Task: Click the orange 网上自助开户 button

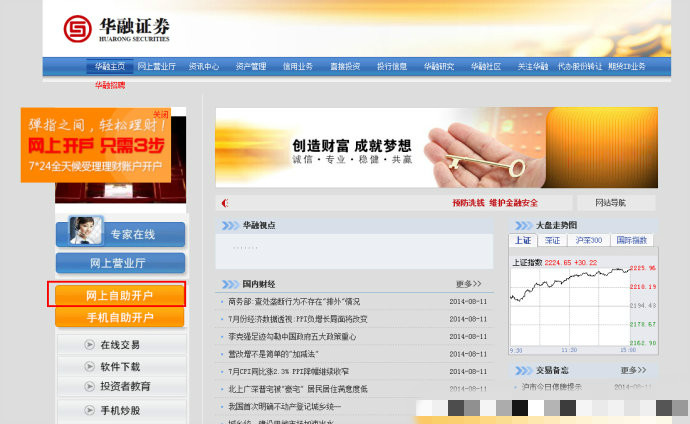Action: [120, 295]
